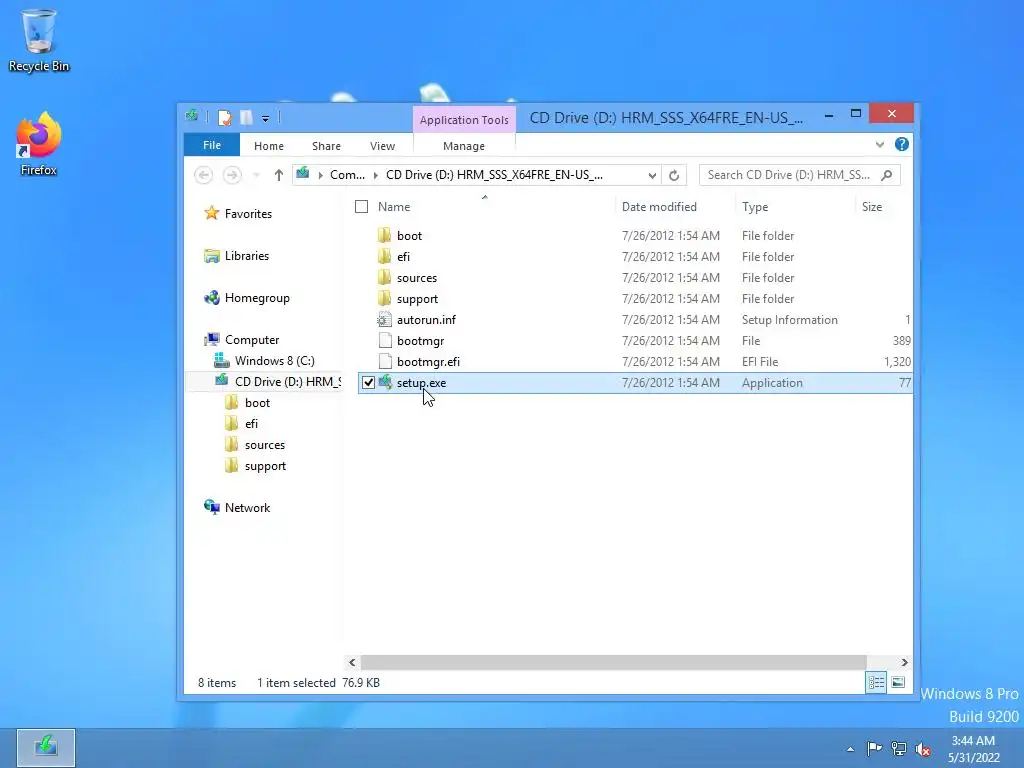This screenshot has height=768, width=1024.
Task: Open the sources folder in navigation tree
Action: click(264, 445)
